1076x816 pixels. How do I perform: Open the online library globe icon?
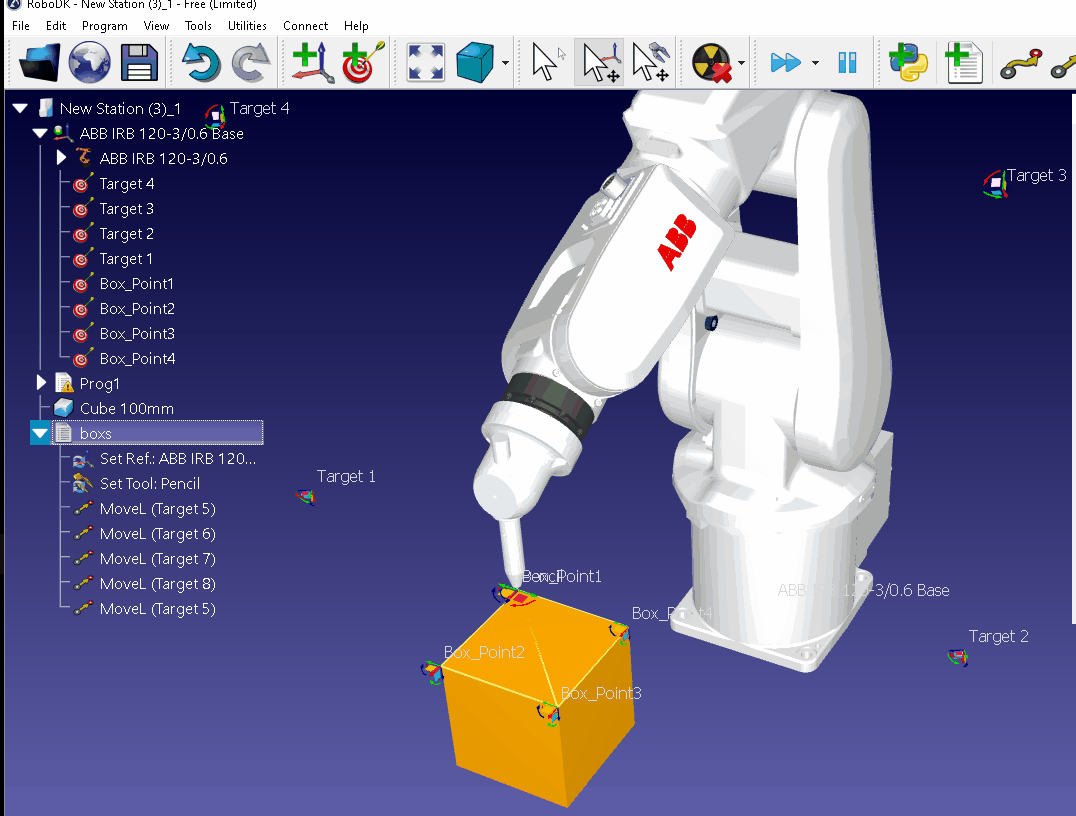coord(89,62)
